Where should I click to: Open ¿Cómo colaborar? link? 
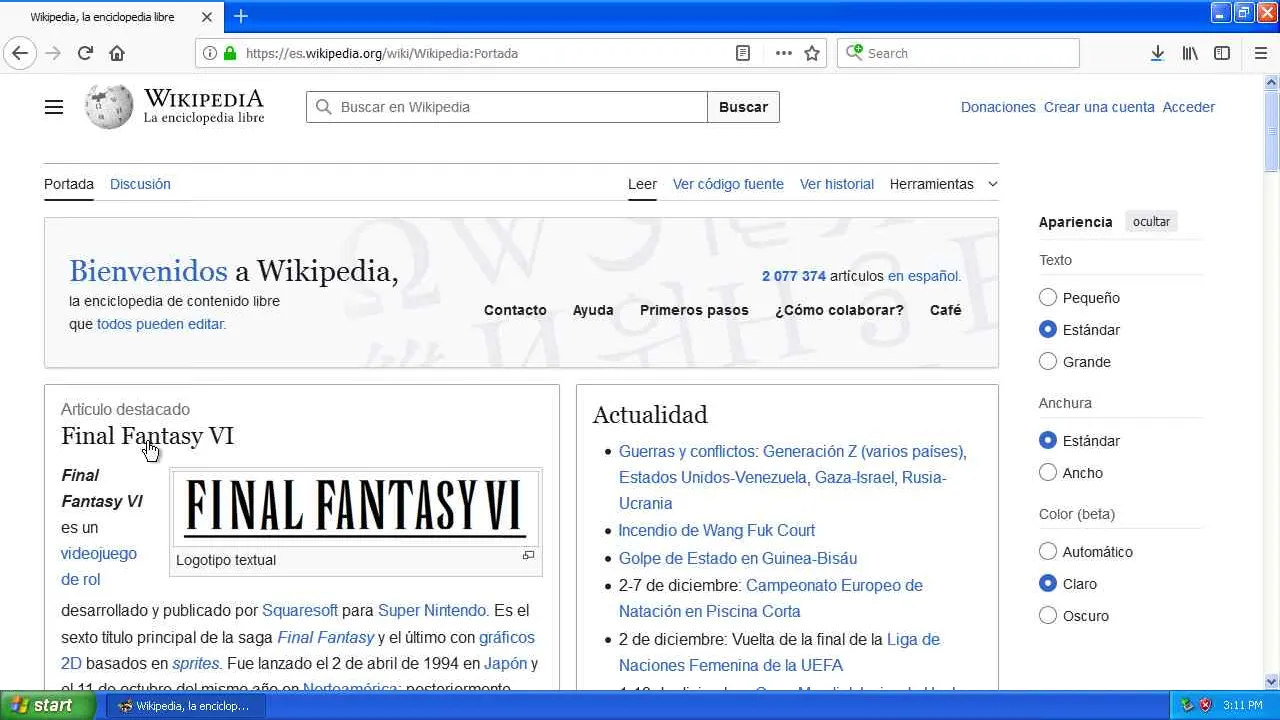point(839,310)
